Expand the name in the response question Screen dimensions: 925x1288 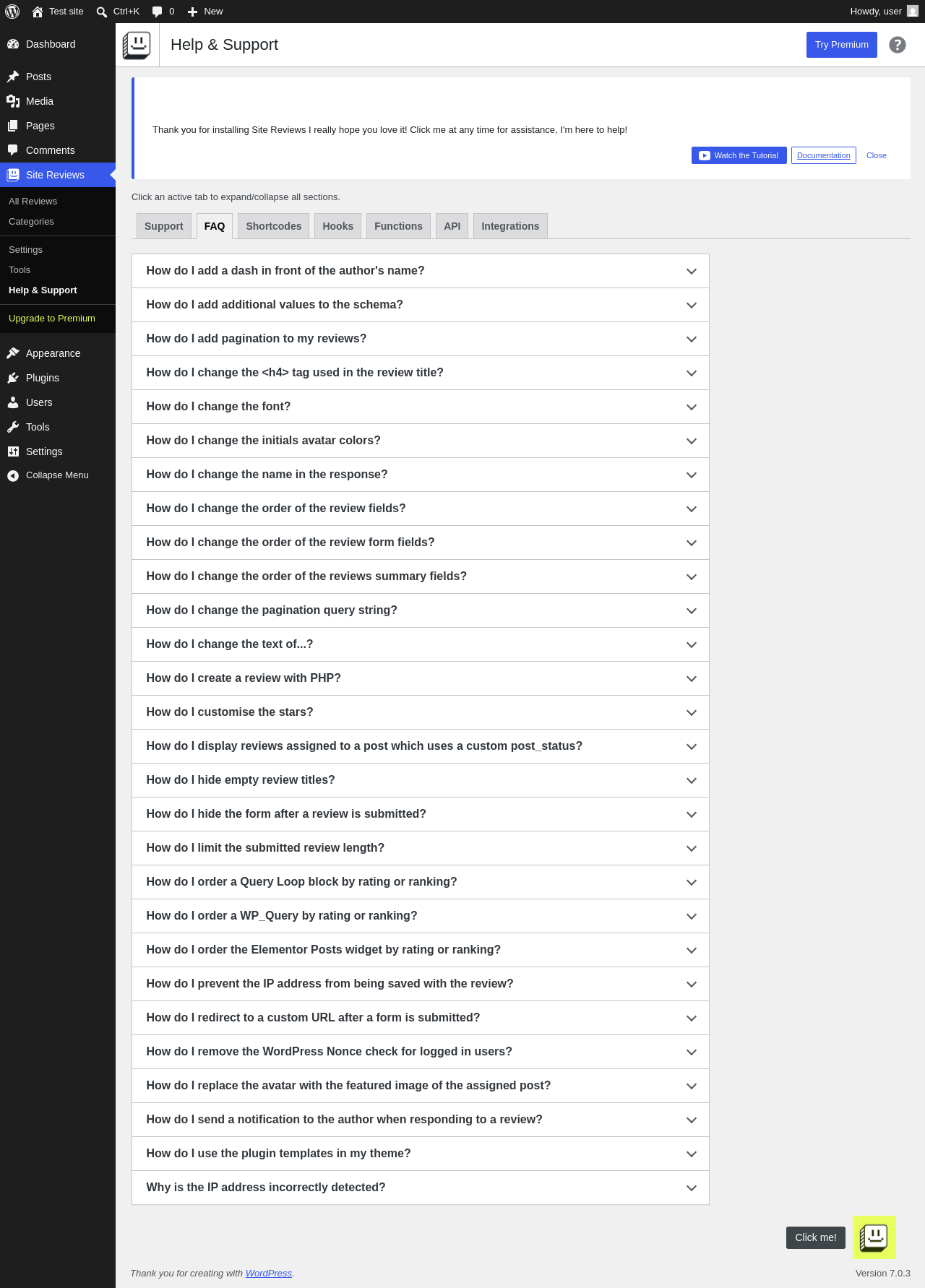pos(421,475)
